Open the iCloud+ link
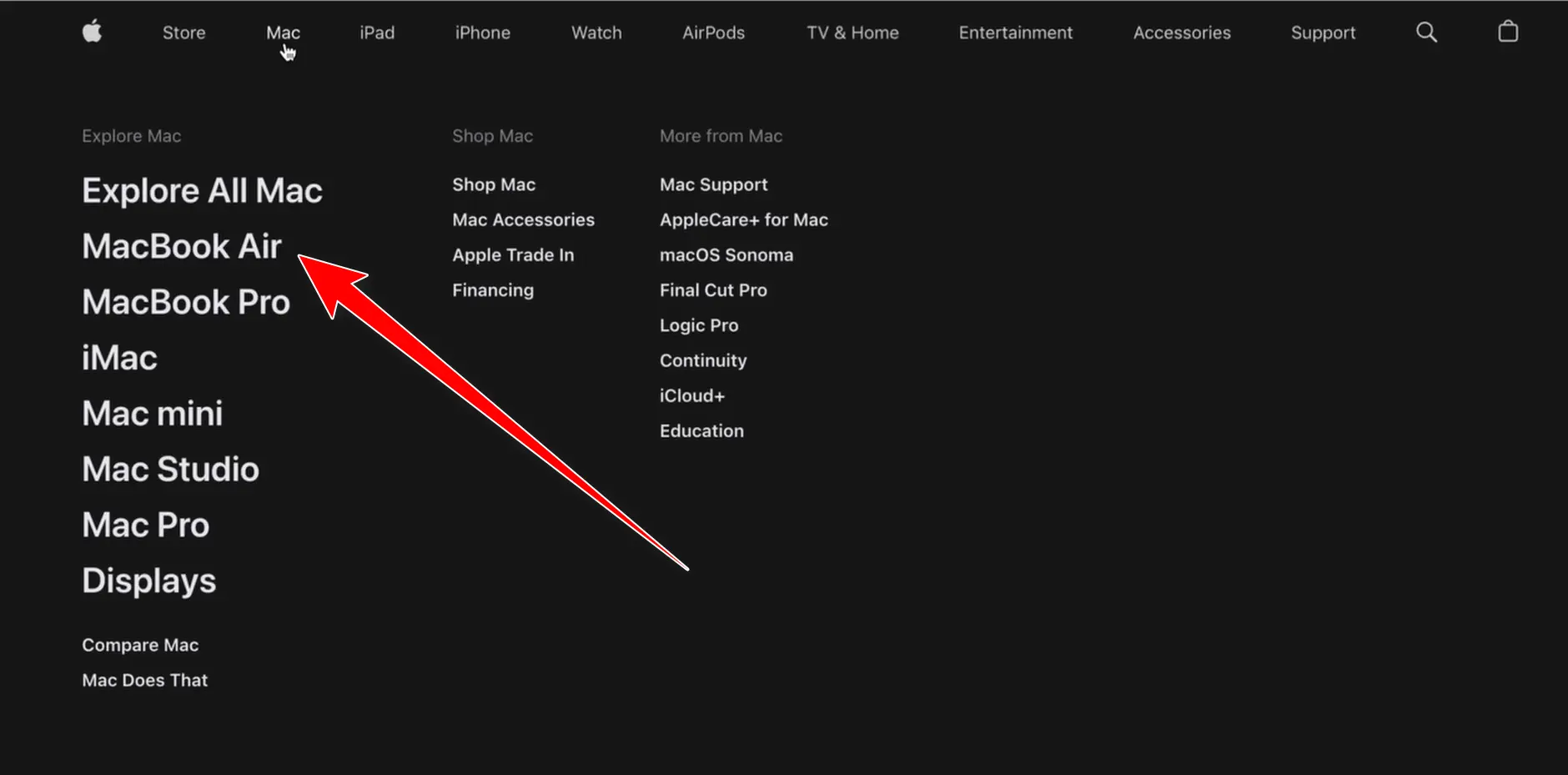Screen dimensions: 1568x775 [691, 396]
